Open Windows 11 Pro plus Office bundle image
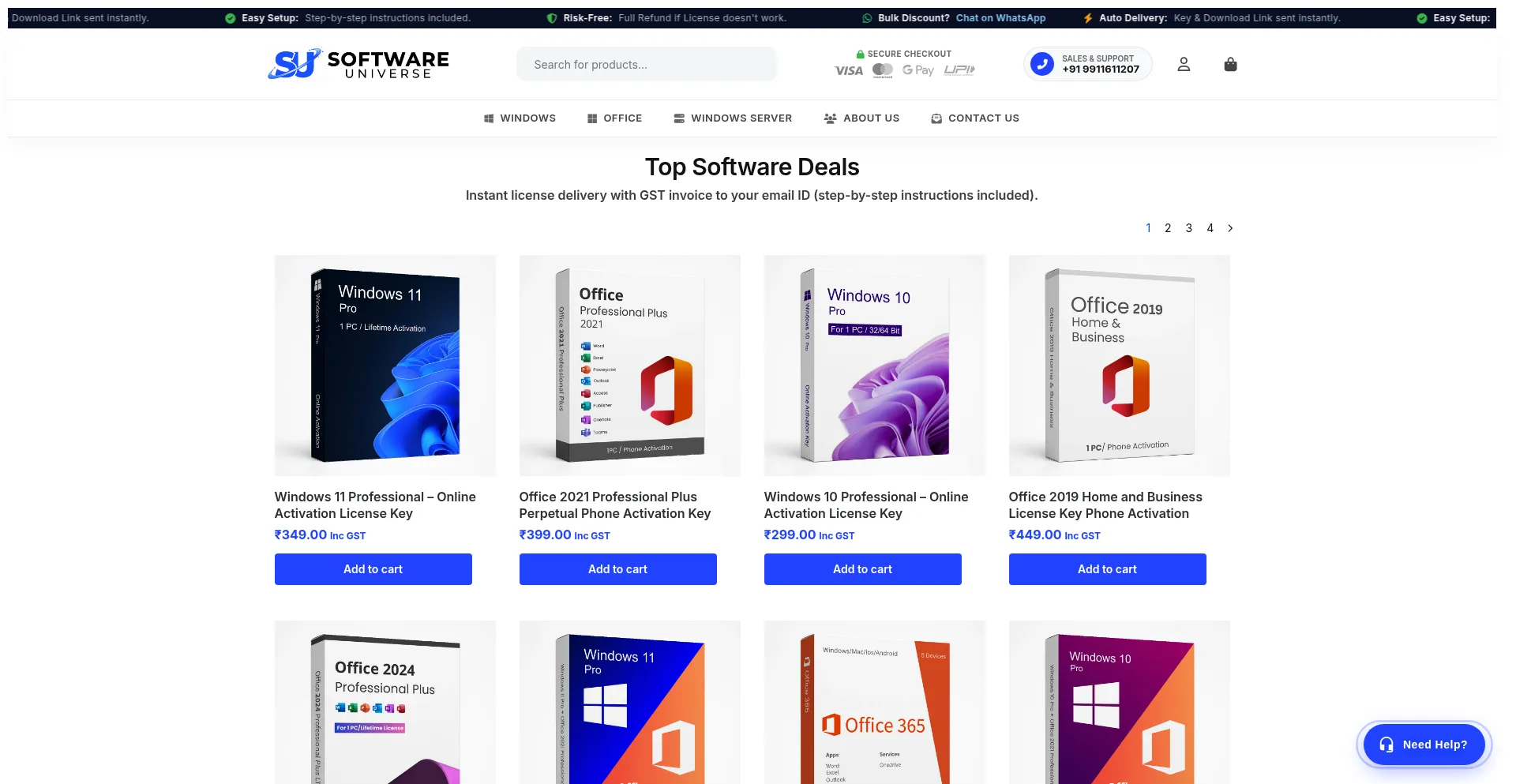The height and width of the screenshot is (784, 1516). click(630, 703)
